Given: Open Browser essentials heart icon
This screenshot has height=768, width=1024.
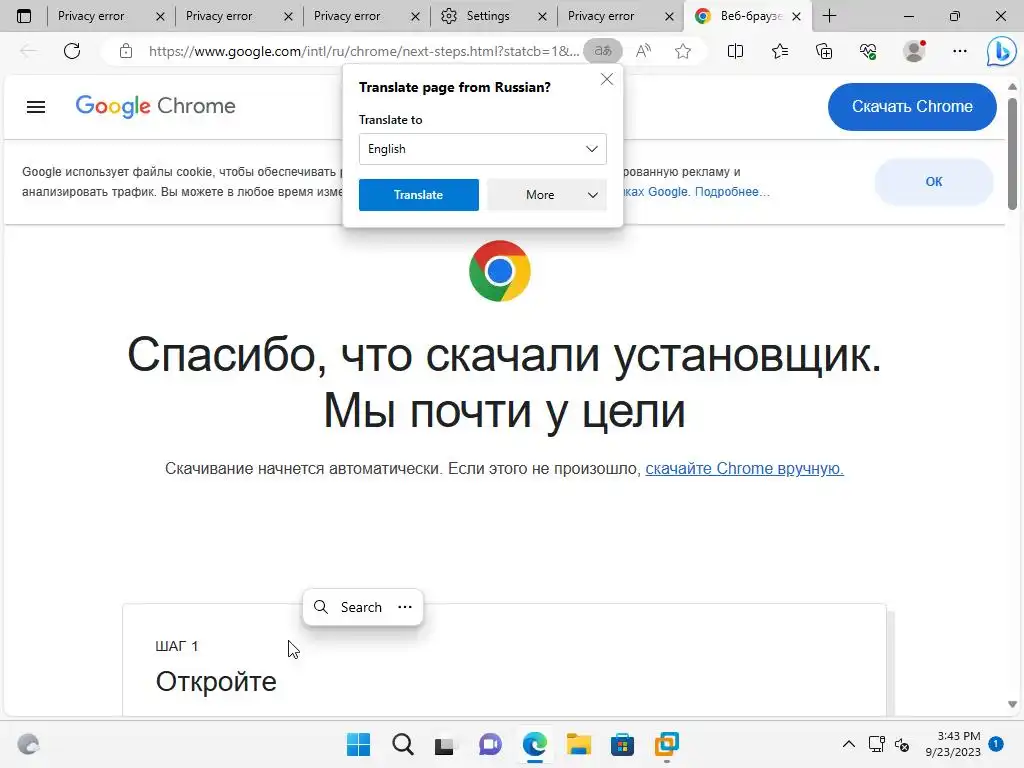Looking at the screenshot, I should click(868, 51).
